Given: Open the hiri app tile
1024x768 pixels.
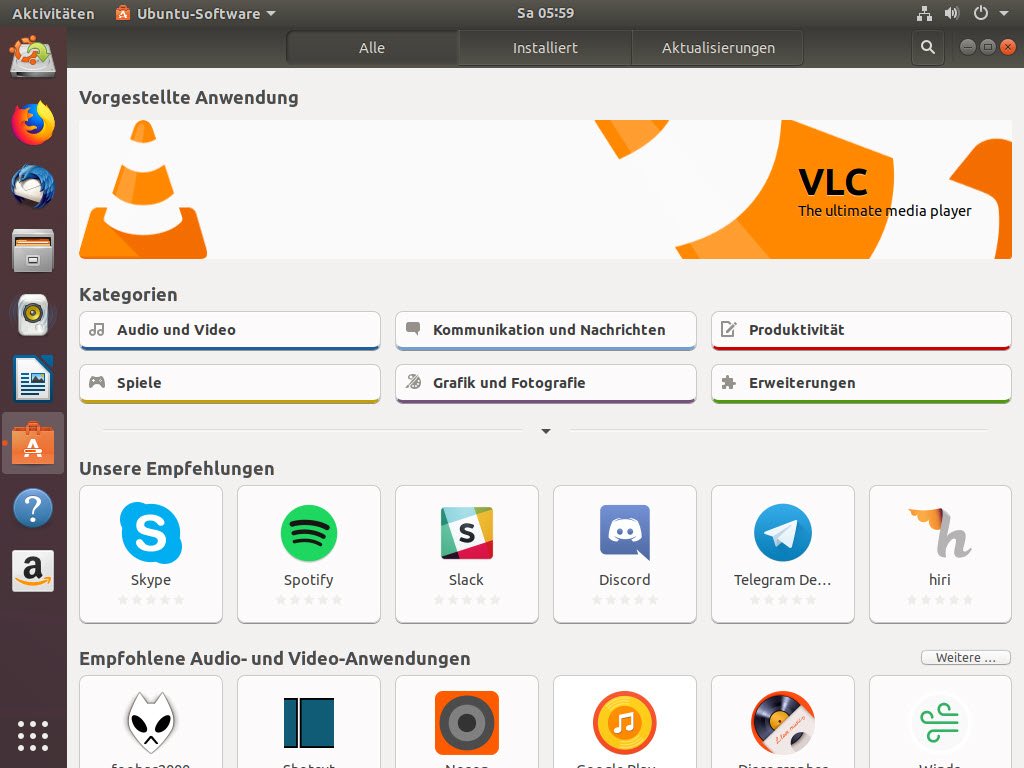Looking at the screenshot, I should (940, 554).
